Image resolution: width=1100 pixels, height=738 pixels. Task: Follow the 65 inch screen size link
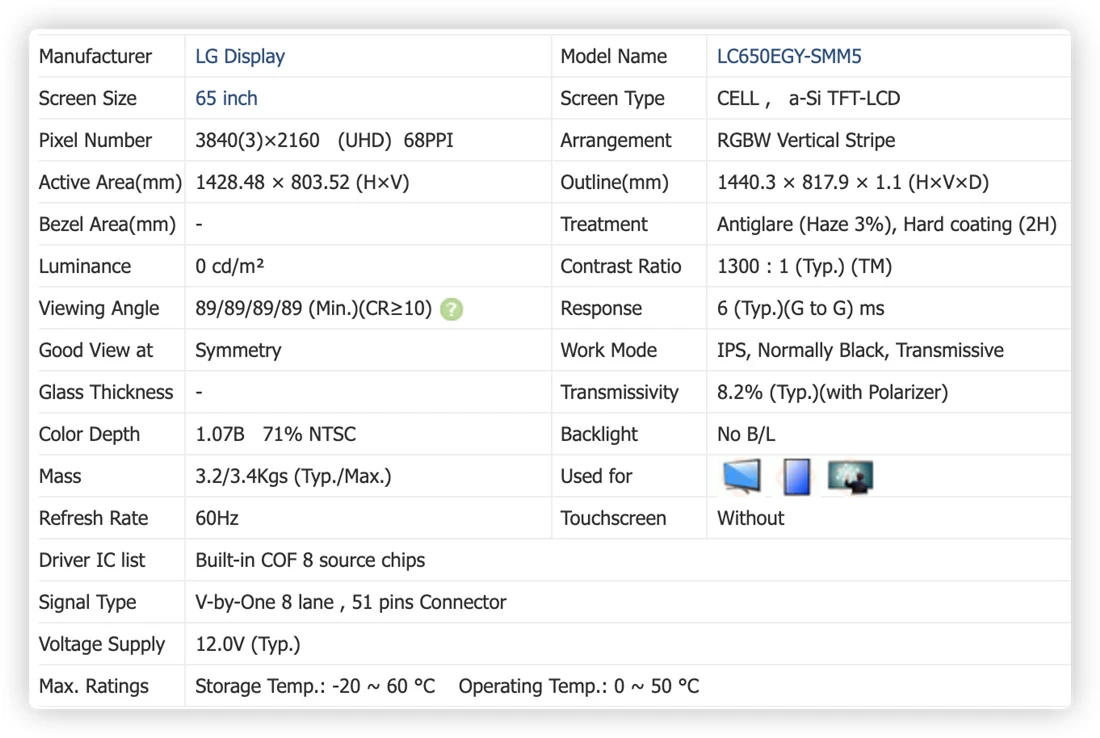click(226, 98)
